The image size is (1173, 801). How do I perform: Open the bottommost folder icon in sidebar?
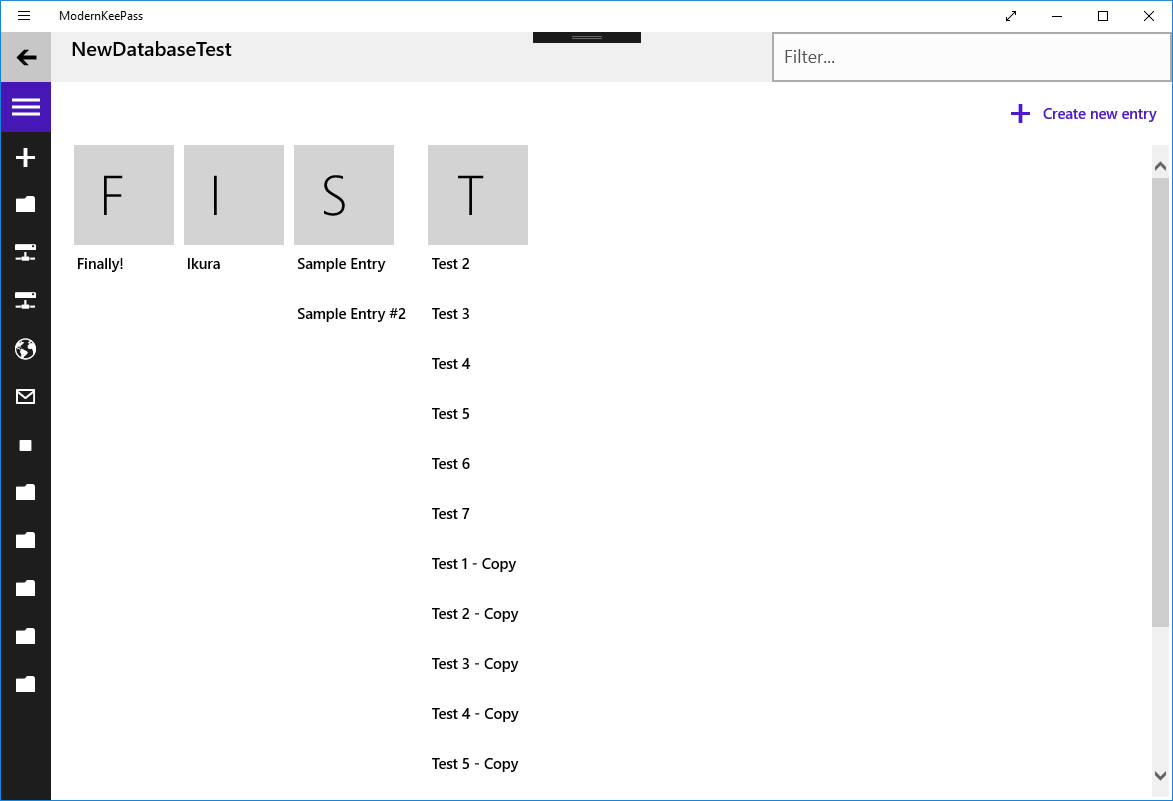(26, 684)
